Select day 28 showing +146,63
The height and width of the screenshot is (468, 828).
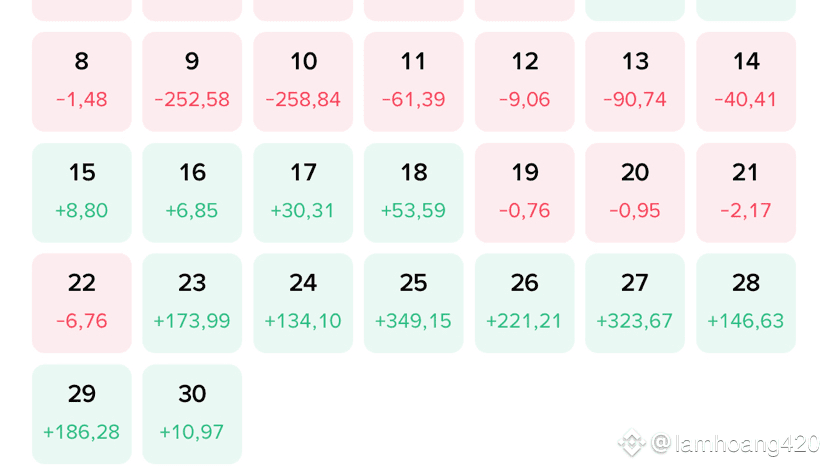pyautogui.click(x=746, y=303)
